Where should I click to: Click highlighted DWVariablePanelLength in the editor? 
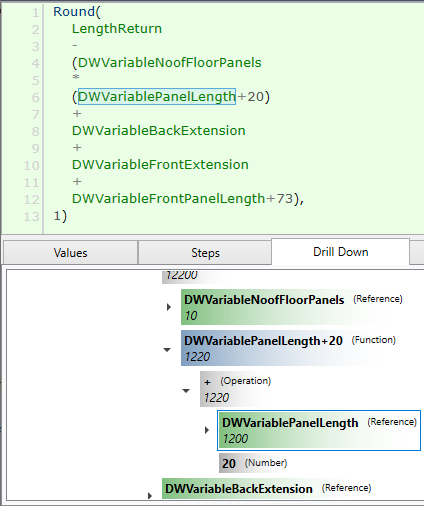(157, 97)
